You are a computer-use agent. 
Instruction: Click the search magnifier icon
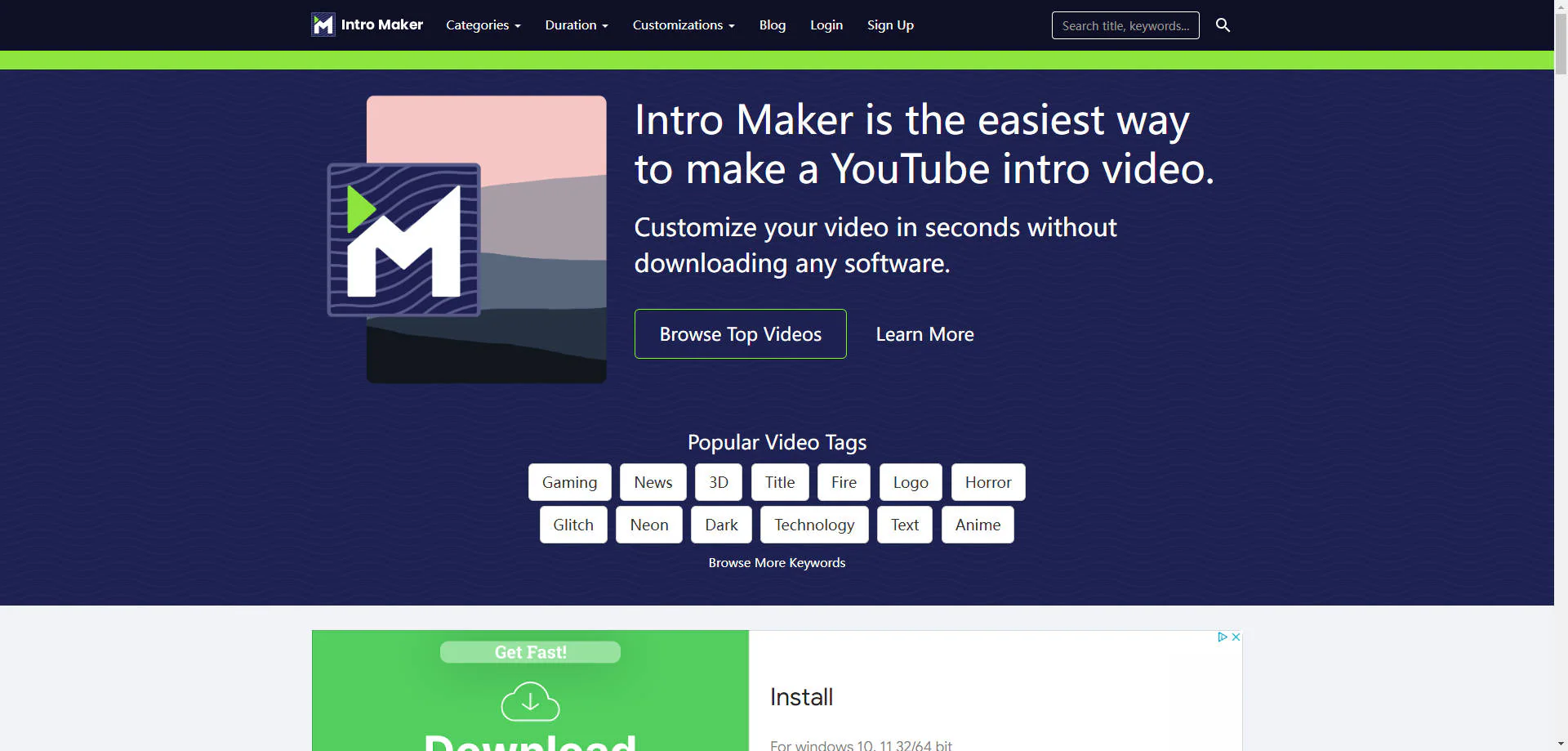coord(1223,25)
